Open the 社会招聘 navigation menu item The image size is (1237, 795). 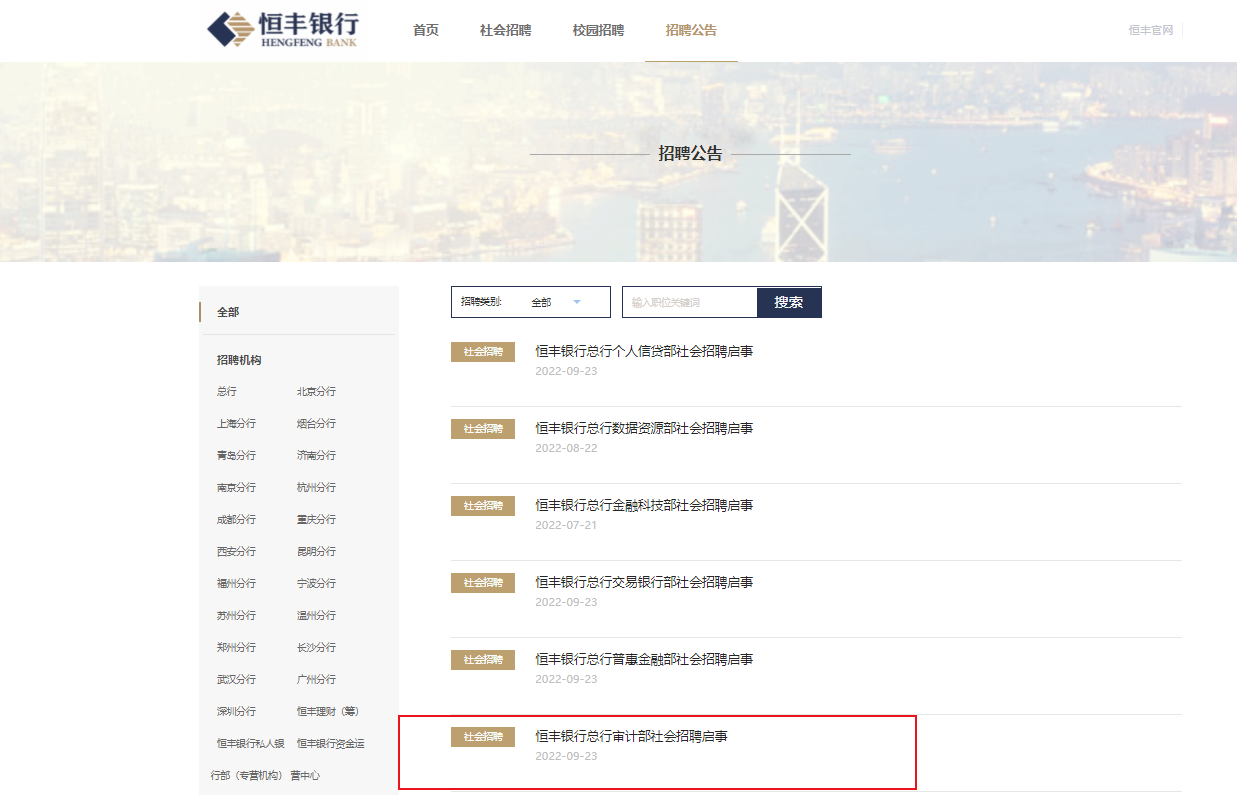[505, 30]
